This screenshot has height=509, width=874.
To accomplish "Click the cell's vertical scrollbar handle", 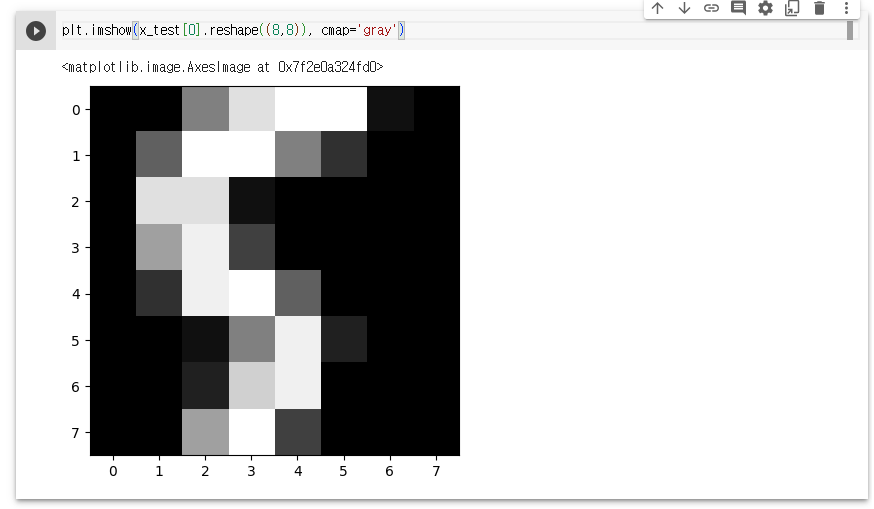I will [850, 30].
